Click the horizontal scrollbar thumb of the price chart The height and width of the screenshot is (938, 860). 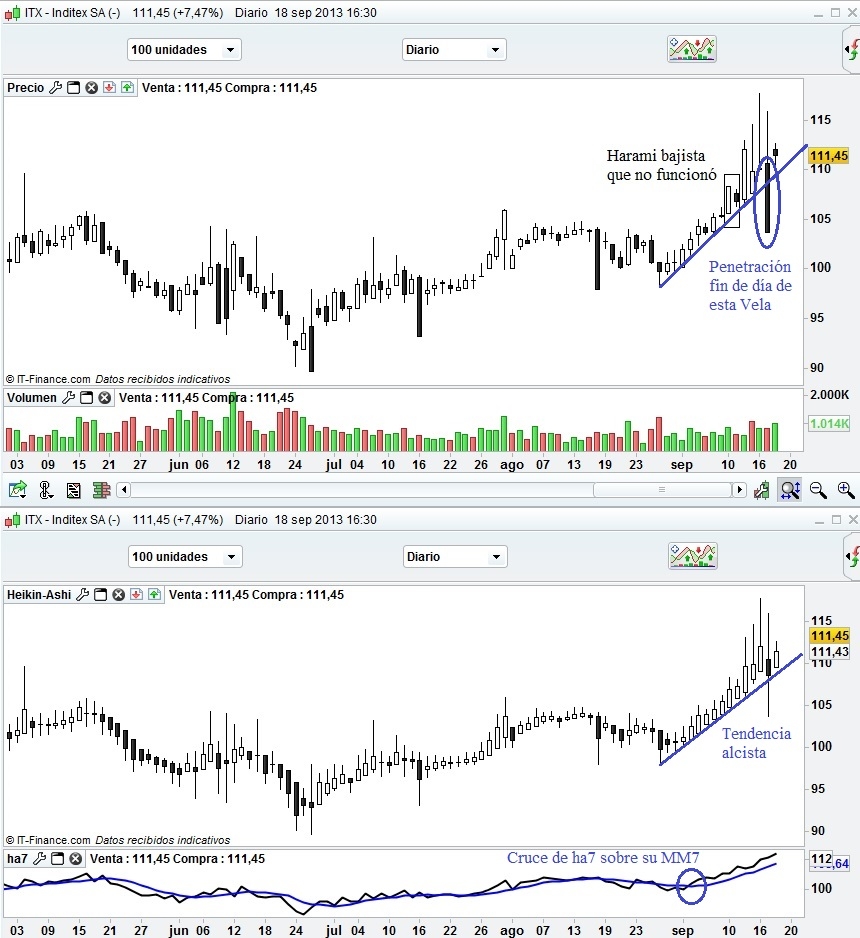click(x=662, y=490)
